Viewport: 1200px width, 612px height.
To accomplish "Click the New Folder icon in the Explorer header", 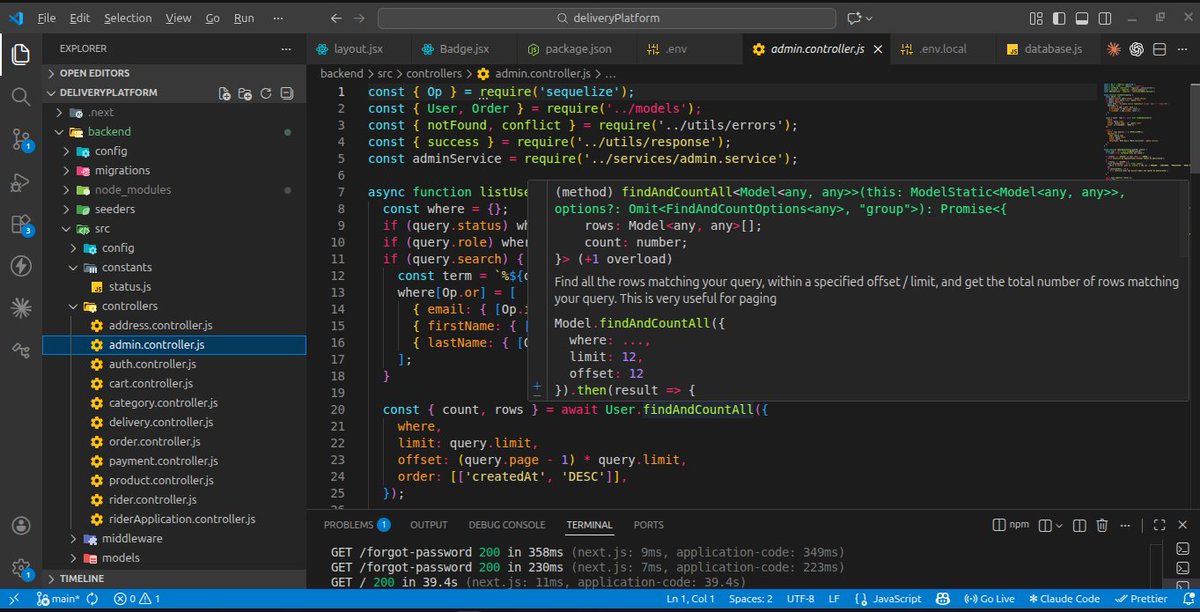I will tap(244, 93).
